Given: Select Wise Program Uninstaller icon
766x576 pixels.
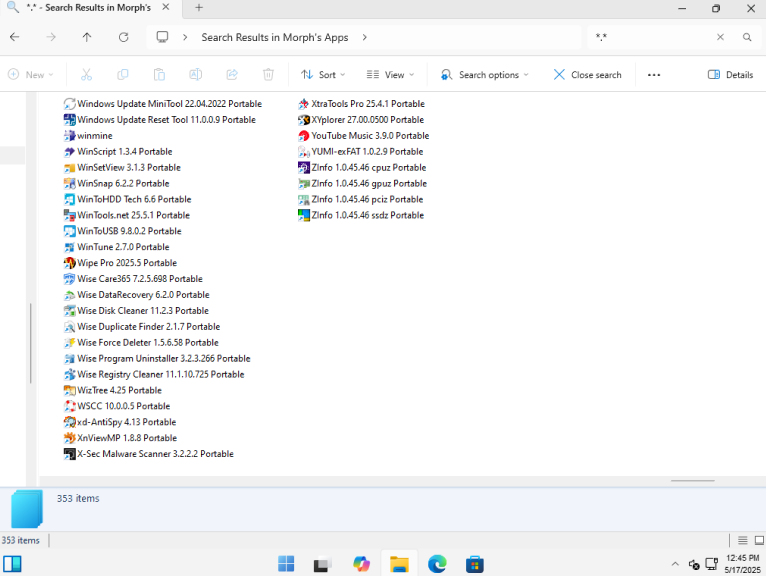Looking at the screenshot, I should click(69, 359).
